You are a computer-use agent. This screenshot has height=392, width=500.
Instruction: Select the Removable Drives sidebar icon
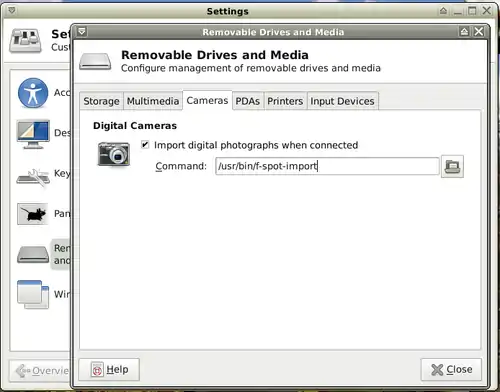[33, 254]
